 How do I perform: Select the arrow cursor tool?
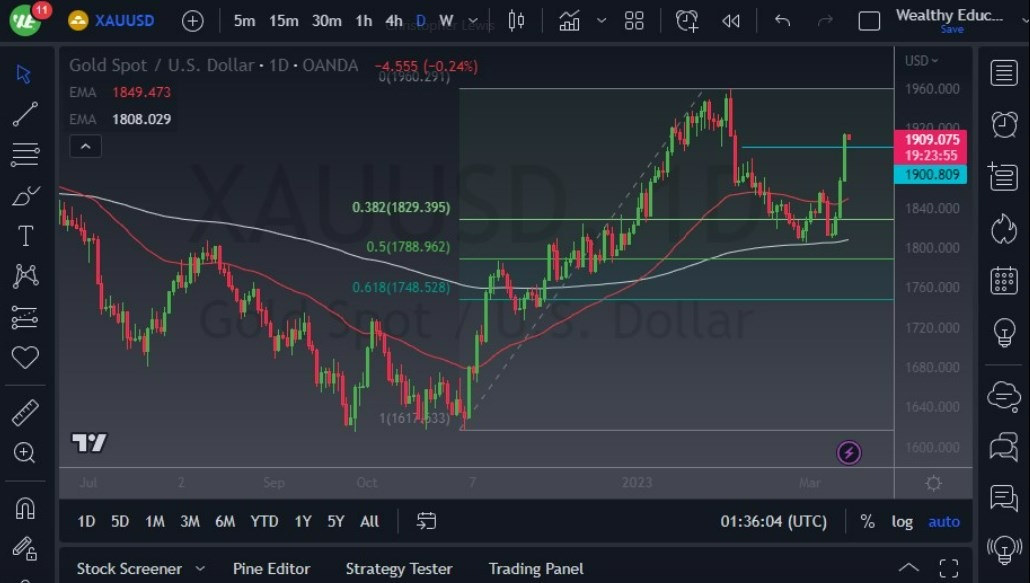click(24, 74)
